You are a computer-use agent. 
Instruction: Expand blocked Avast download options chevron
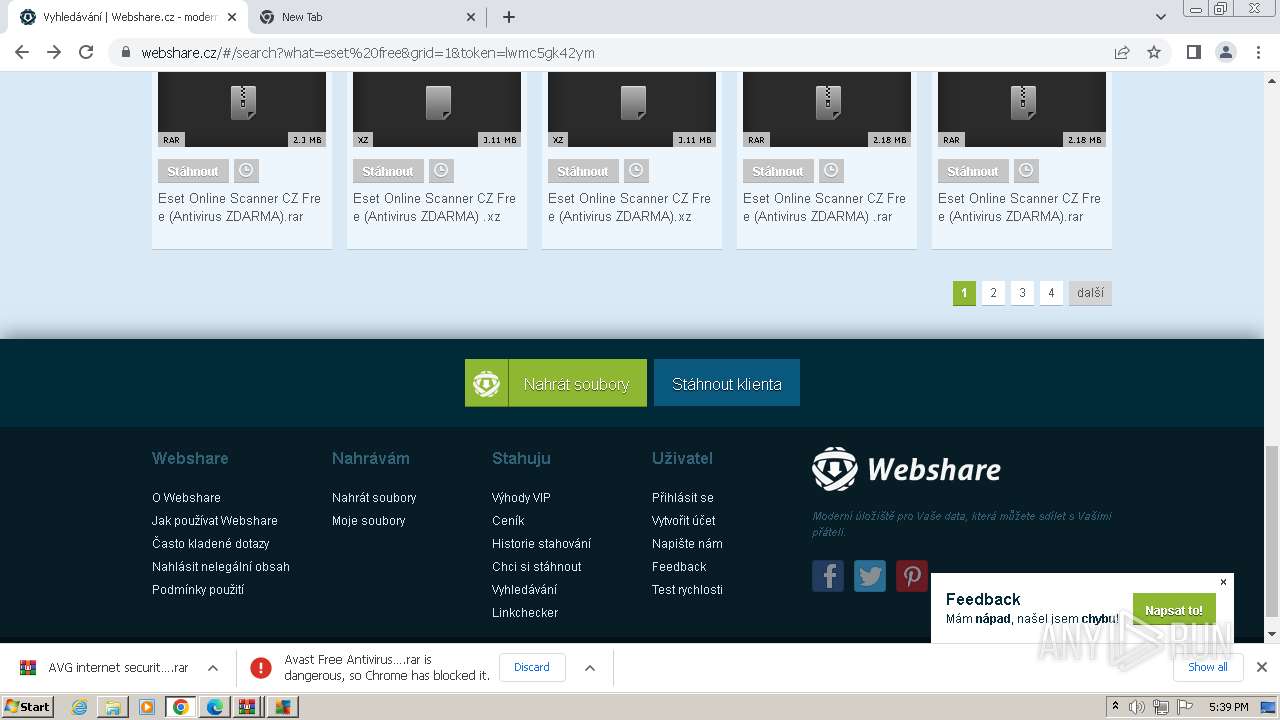tap(590, 668)
